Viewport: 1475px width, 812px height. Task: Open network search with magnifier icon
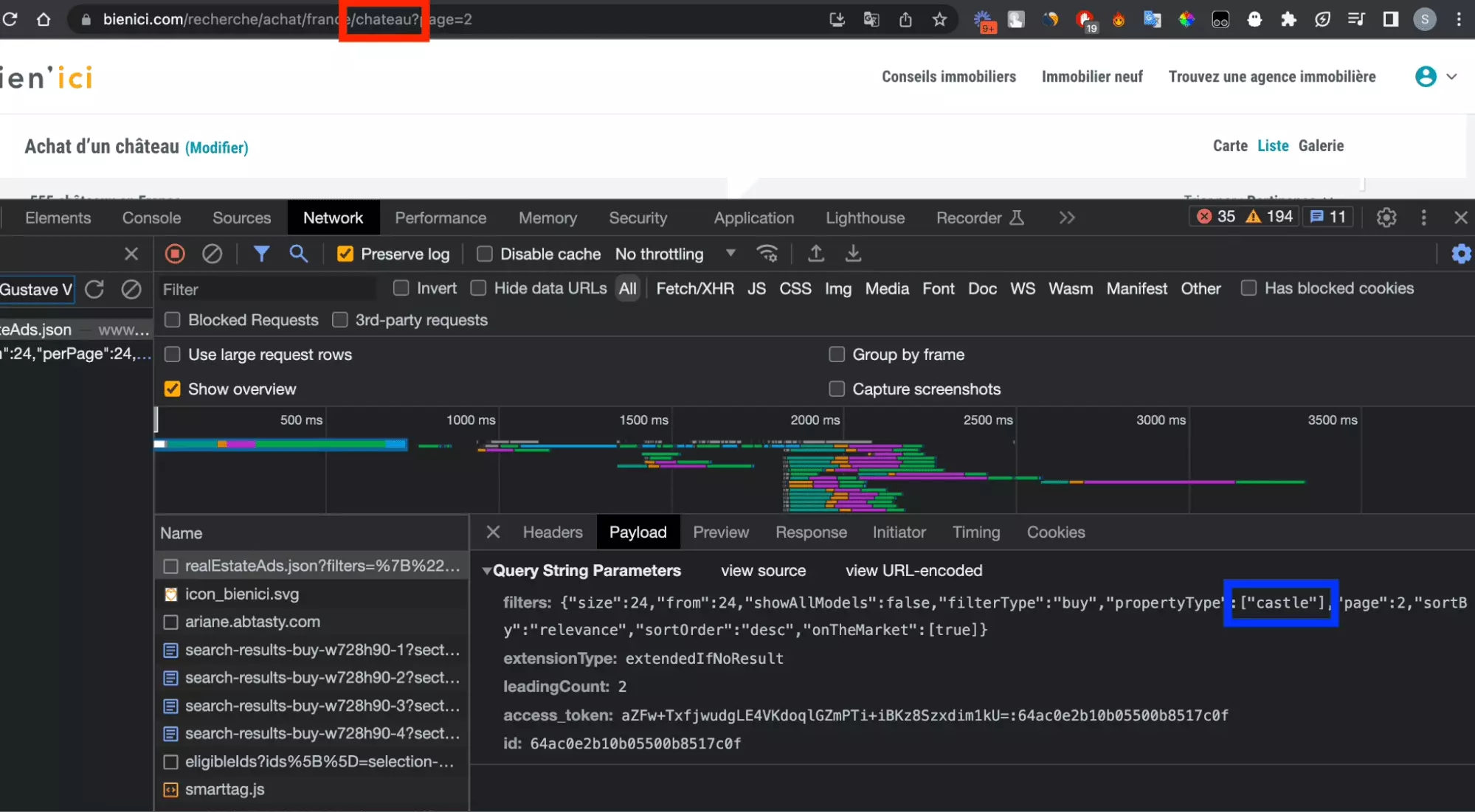(298, 254)
